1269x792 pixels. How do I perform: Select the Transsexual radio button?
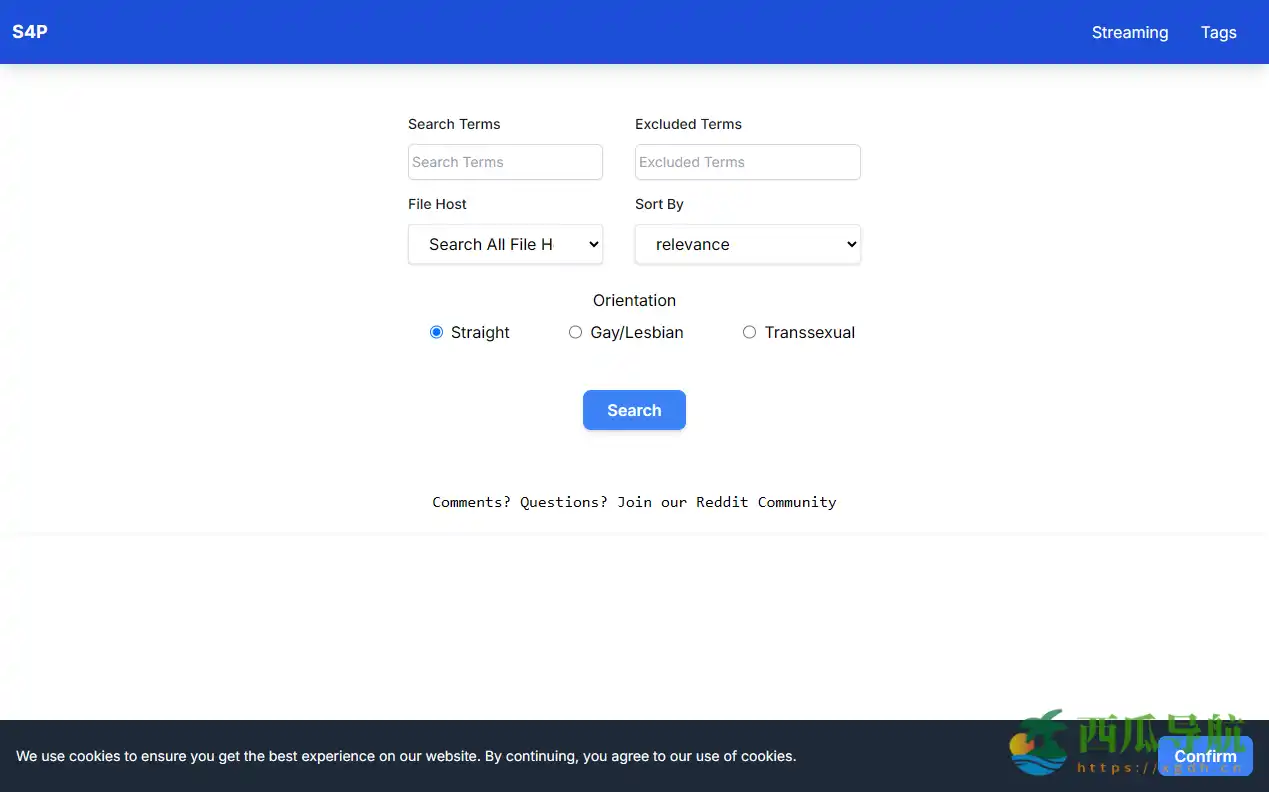[749, 332]
